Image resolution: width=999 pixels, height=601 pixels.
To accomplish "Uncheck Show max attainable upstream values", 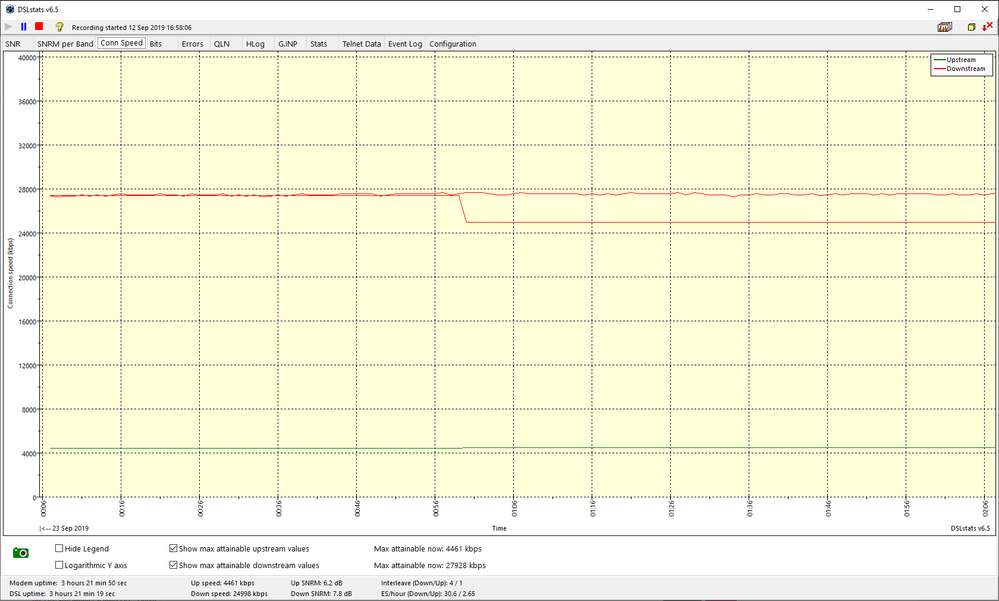I will [174, 549].
